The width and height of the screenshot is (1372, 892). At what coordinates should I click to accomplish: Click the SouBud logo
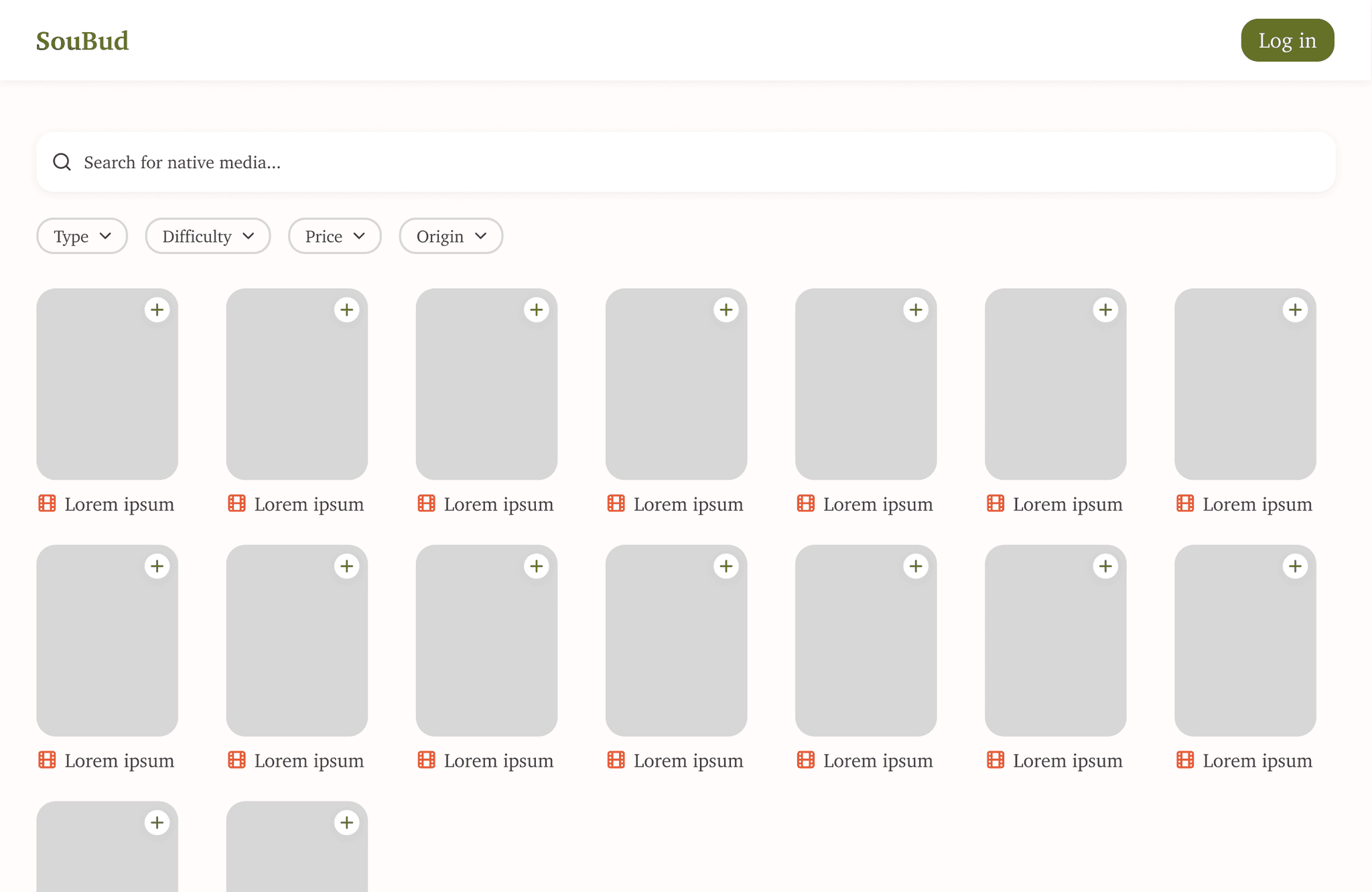point(82,40)
